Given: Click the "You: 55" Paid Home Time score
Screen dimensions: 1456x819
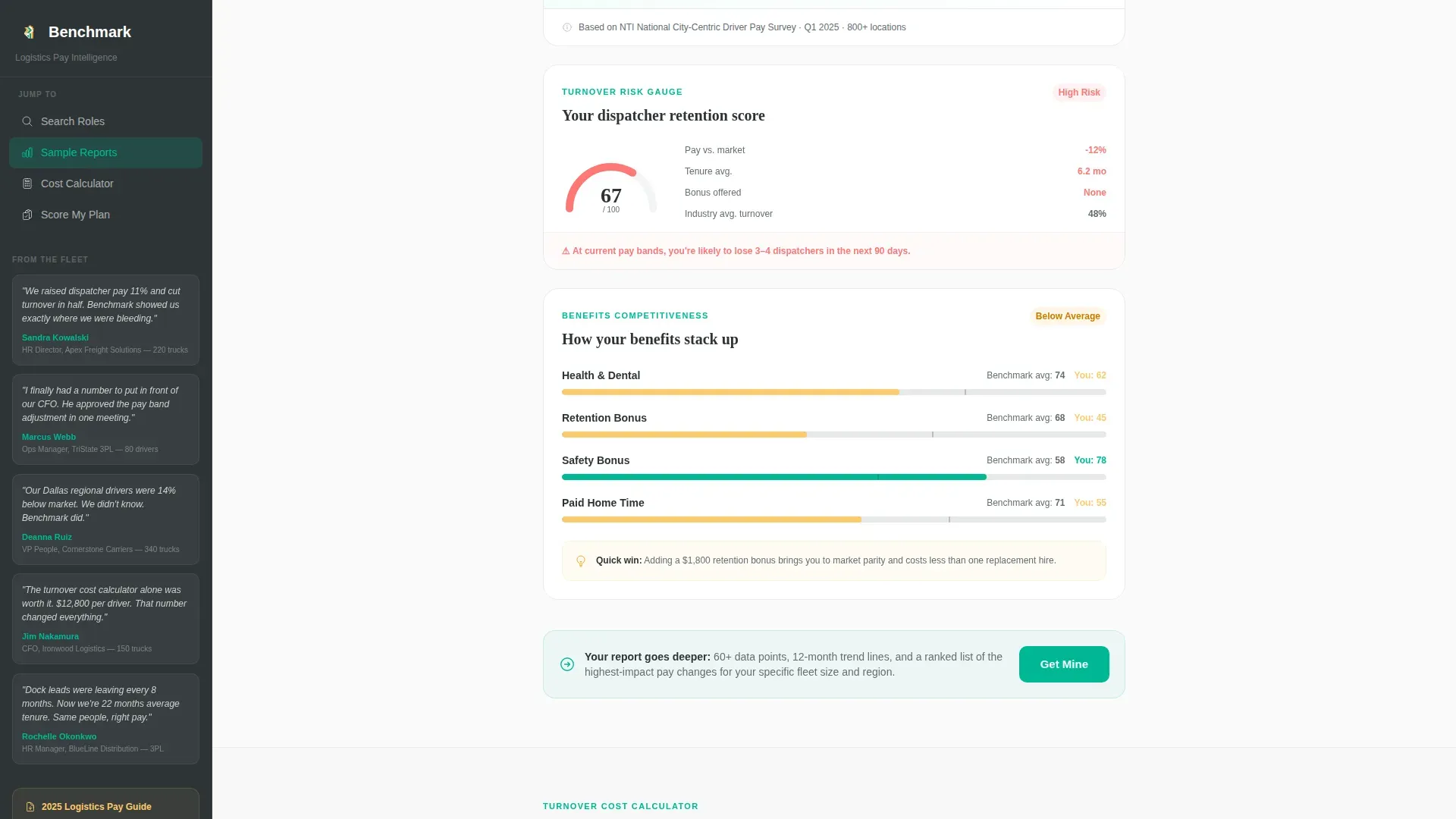Looking at the screenshot, I should click(1090, 503).
